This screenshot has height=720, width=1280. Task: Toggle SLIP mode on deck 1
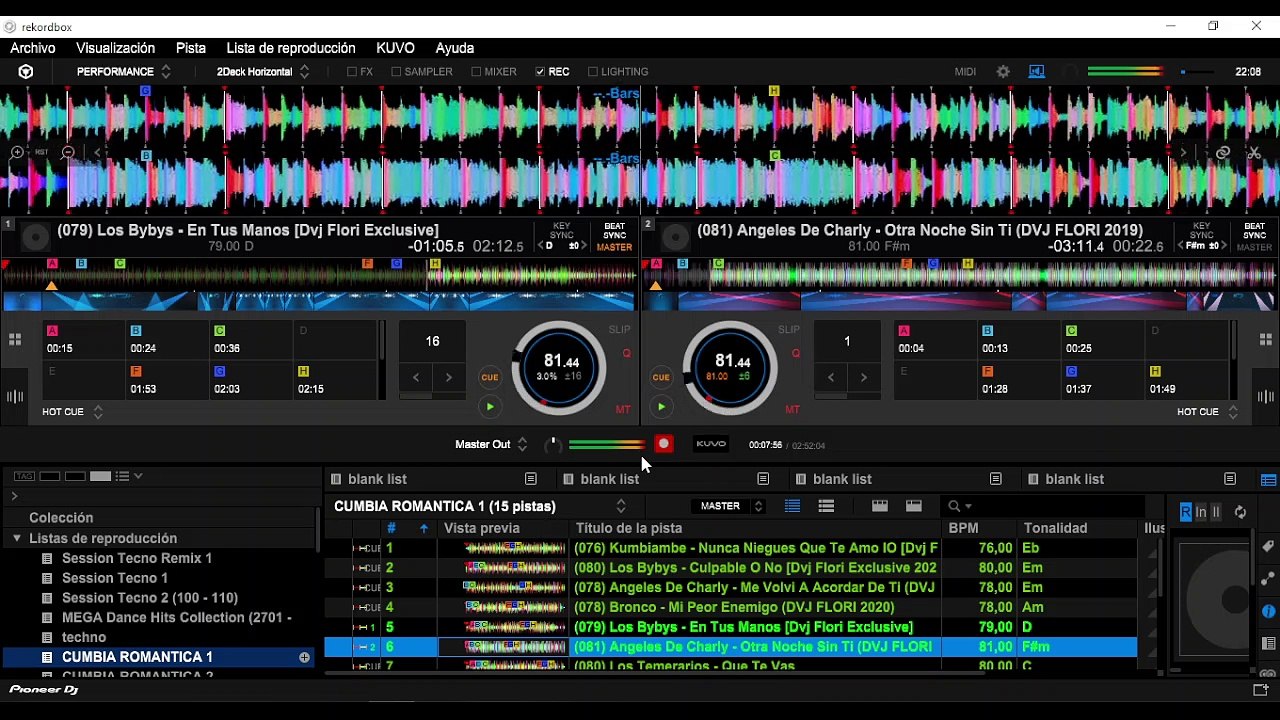point(620,330)
